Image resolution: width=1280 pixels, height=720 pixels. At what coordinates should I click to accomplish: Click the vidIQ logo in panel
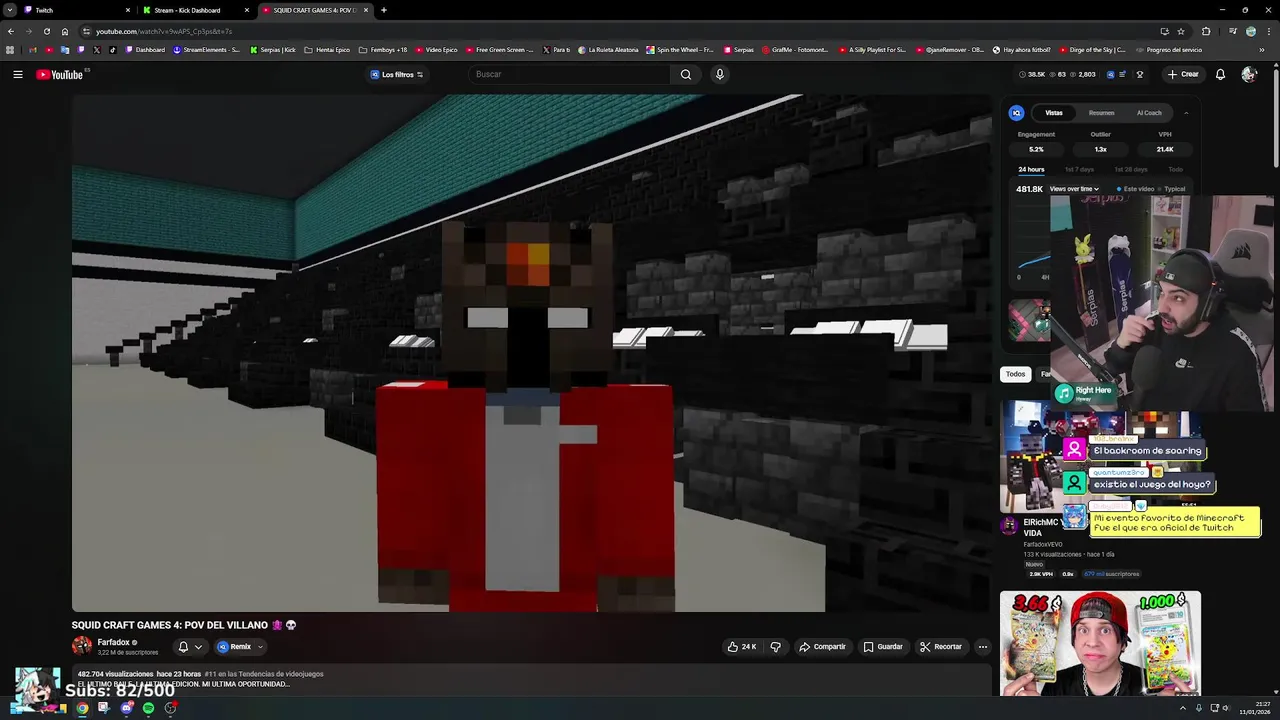pyautogui.click(x=1016, y=113)
